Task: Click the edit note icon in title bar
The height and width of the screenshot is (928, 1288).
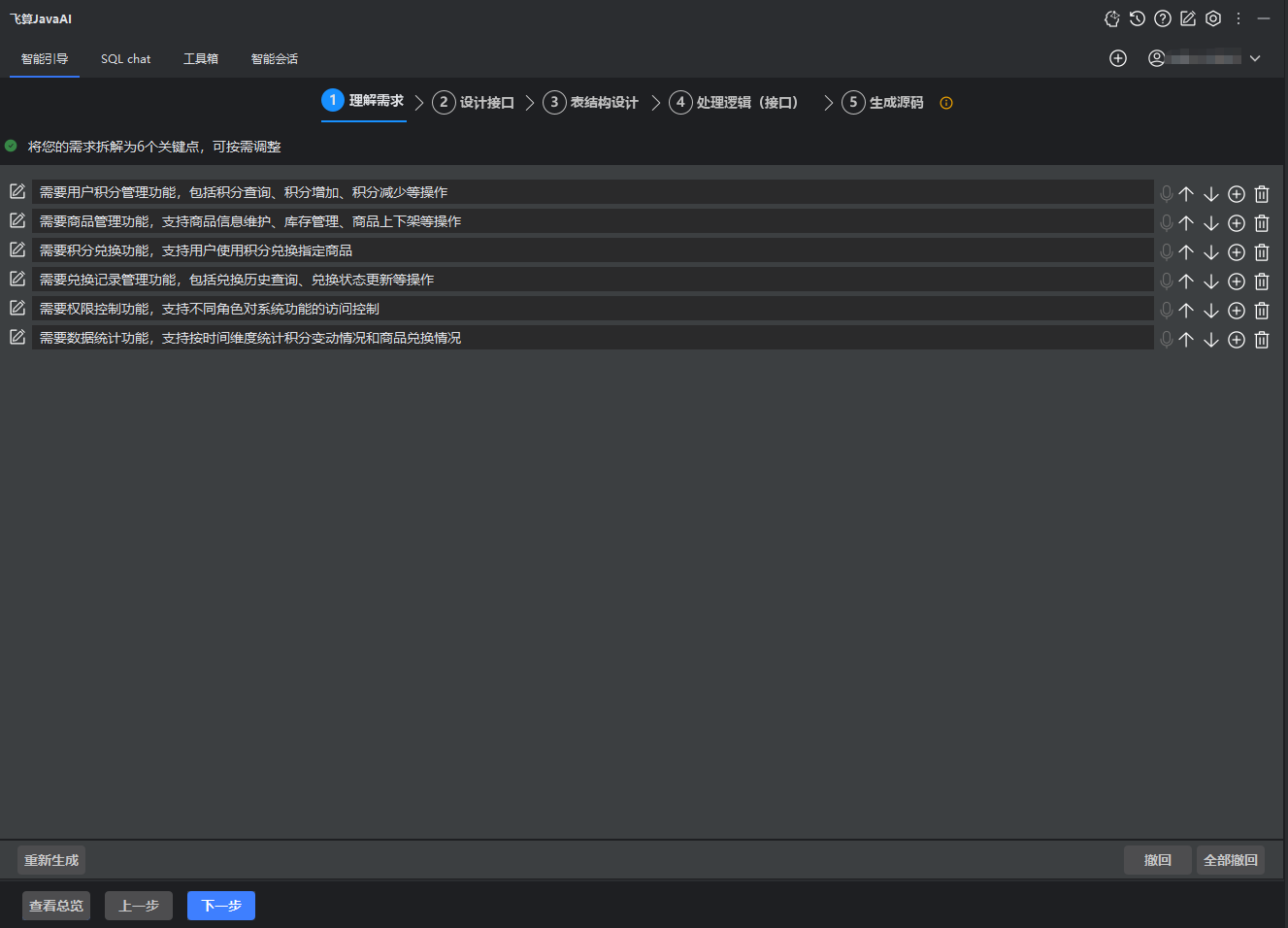Action: (1188, 18)
